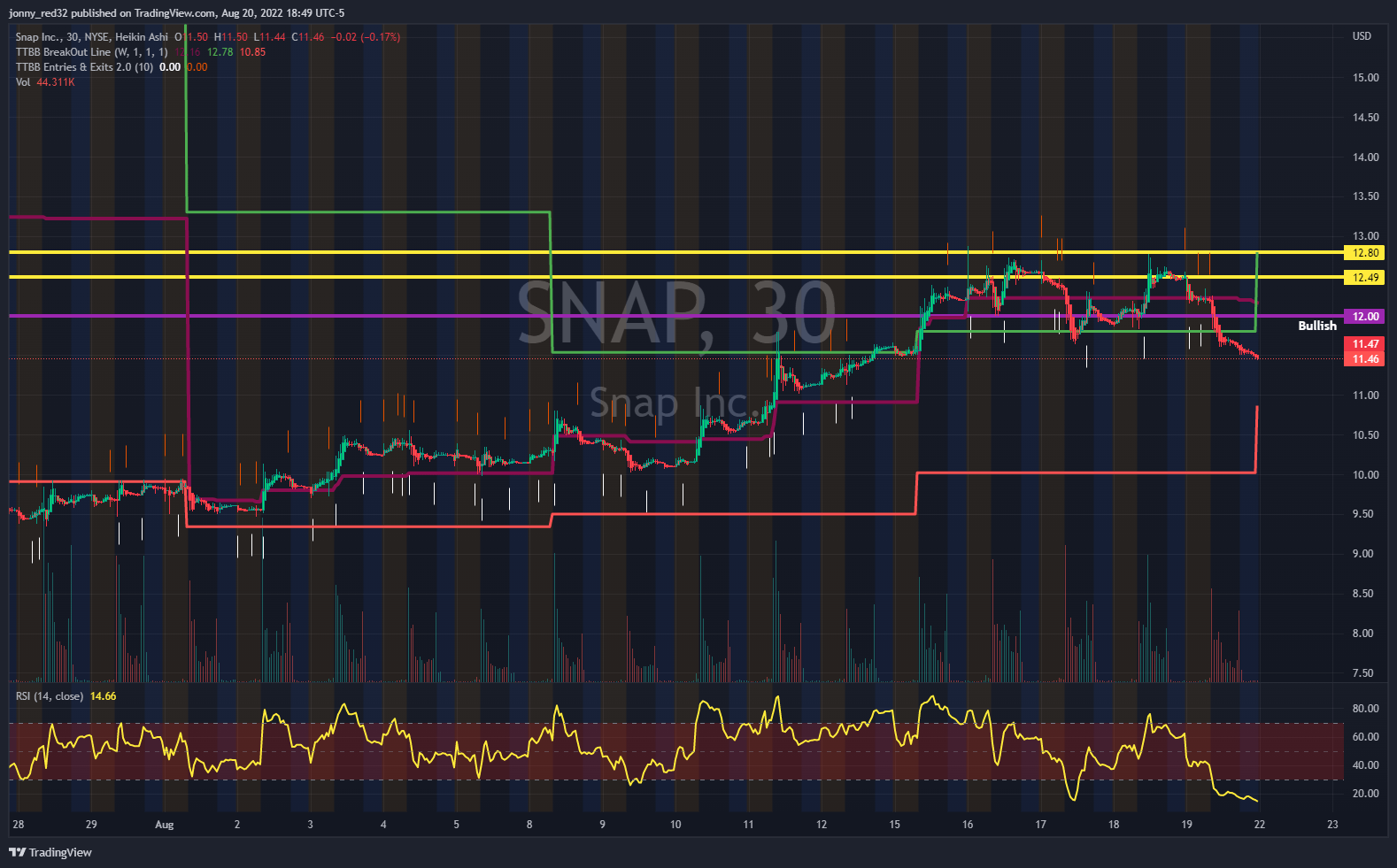Screen dimensions: 1397x868
Task: Click the '14.00' price axis level
Action: click(x=1366, y=157)
